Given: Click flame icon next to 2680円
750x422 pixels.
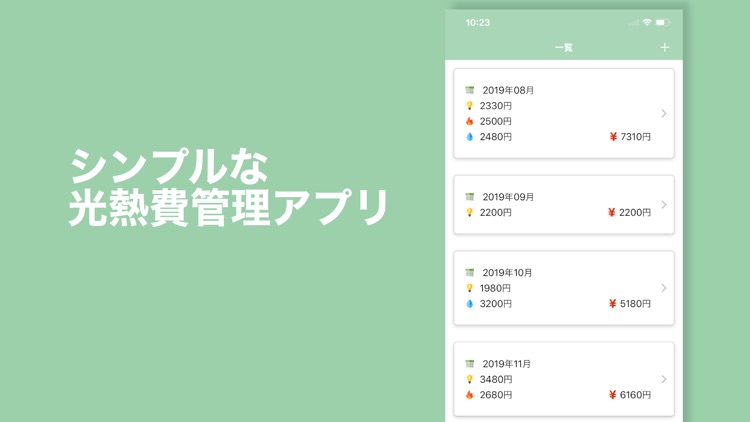Looking at the screenshot, I should [x=470, y=395].
